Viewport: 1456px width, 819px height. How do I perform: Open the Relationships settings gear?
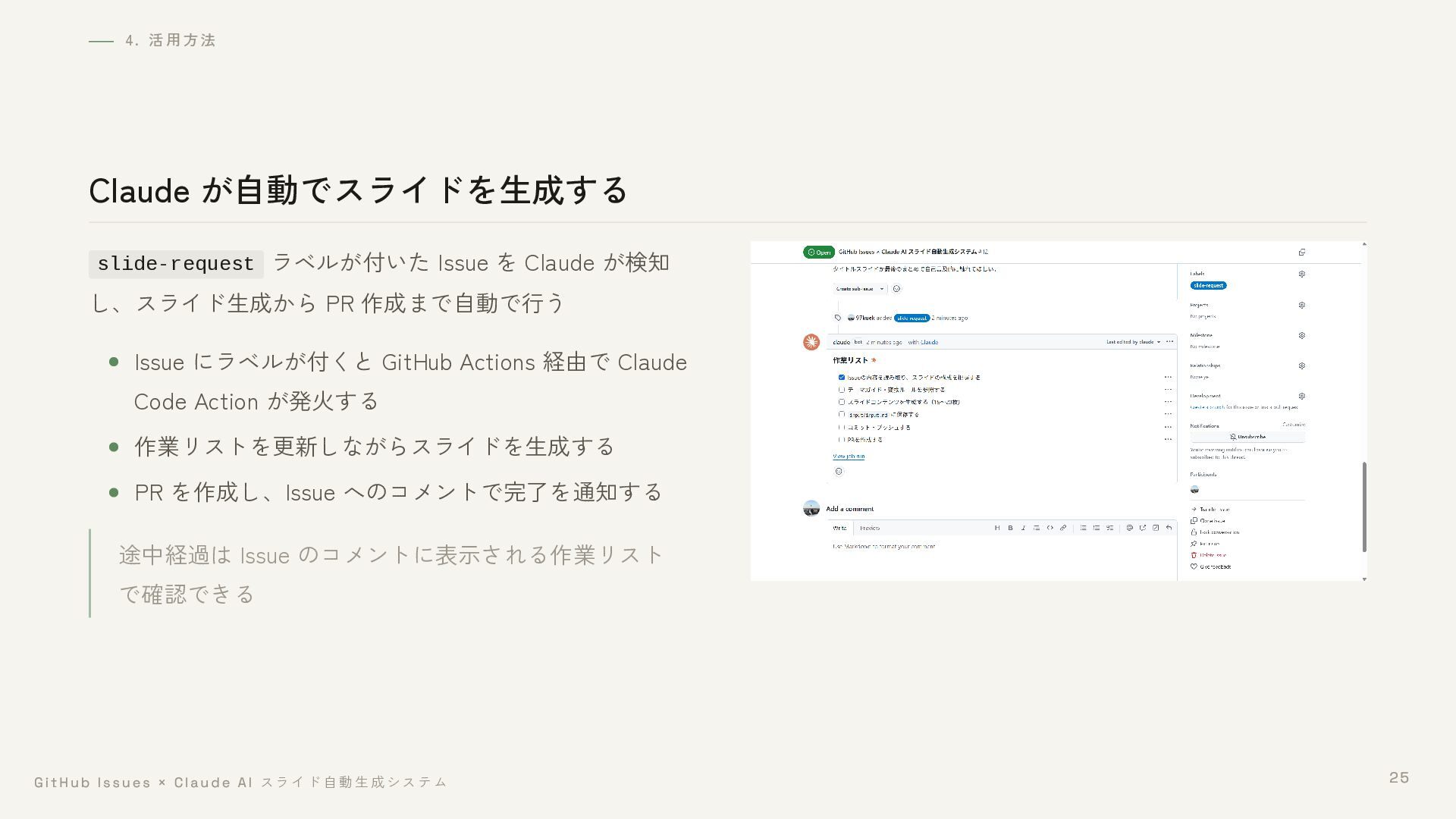click(1302, 366)
